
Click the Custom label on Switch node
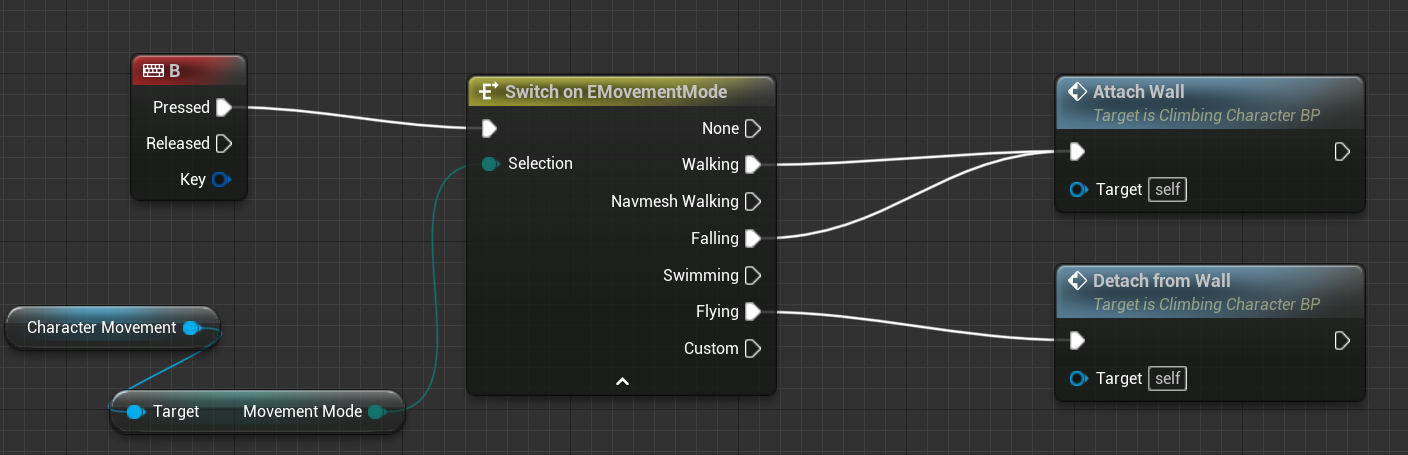tap(711, 348)
